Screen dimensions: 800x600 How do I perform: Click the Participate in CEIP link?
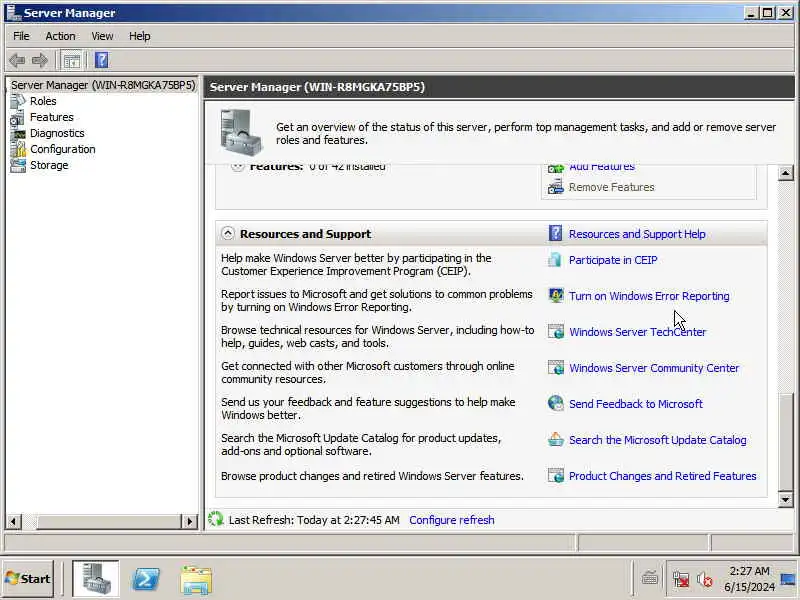point(613,260)
